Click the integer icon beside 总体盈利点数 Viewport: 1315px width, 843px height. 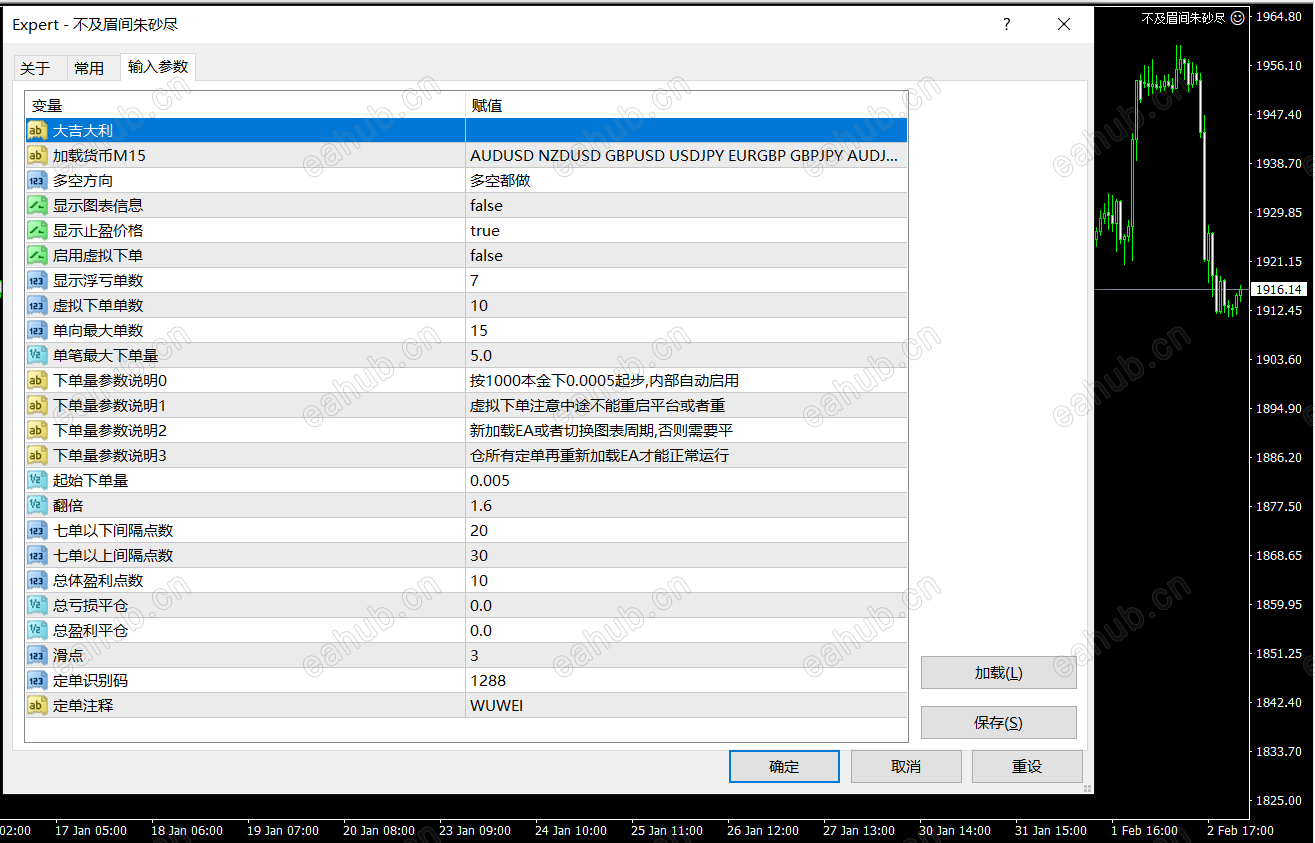click(37, 580)
